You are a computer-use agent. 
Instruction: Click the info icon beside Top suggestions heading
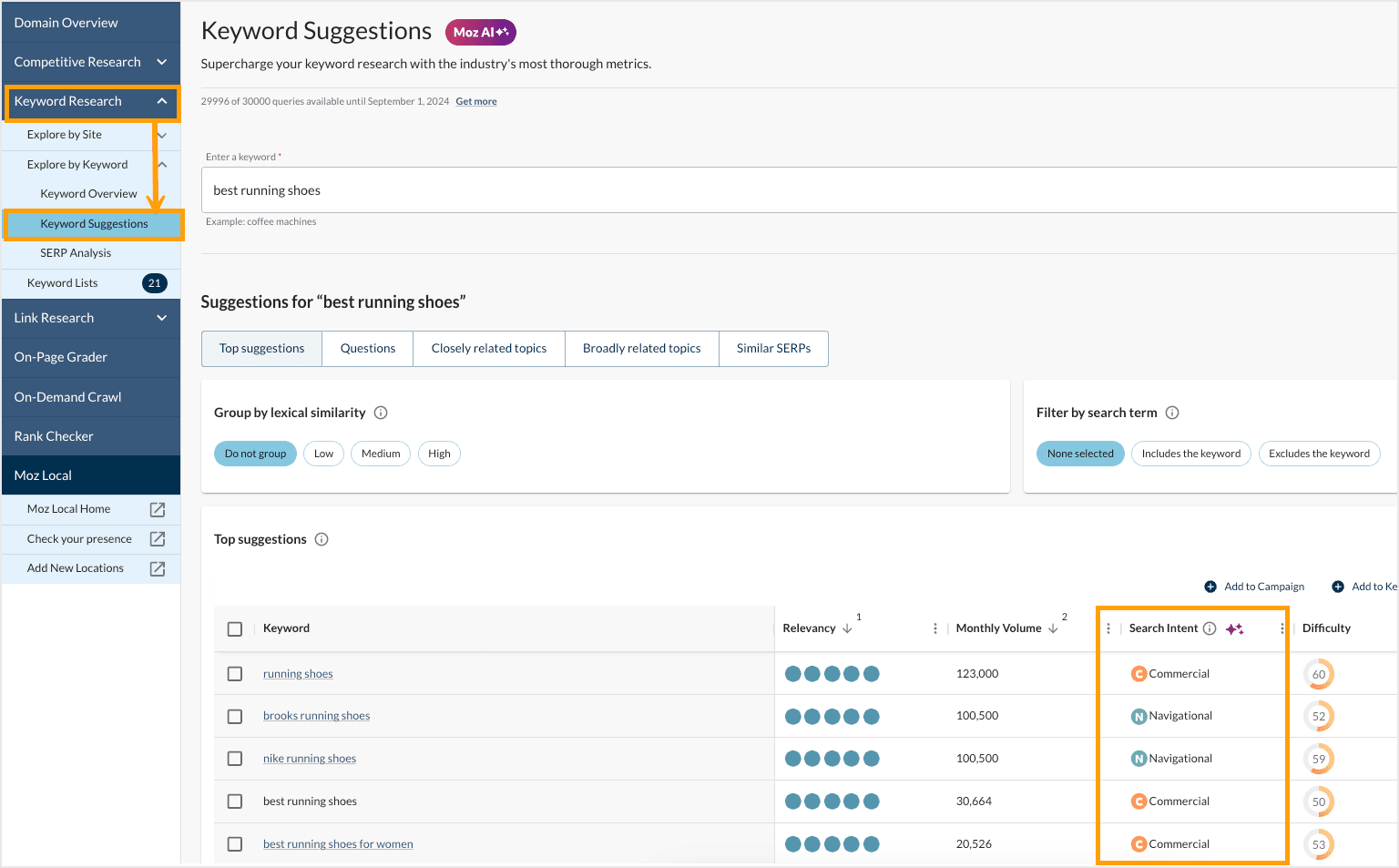322,539
